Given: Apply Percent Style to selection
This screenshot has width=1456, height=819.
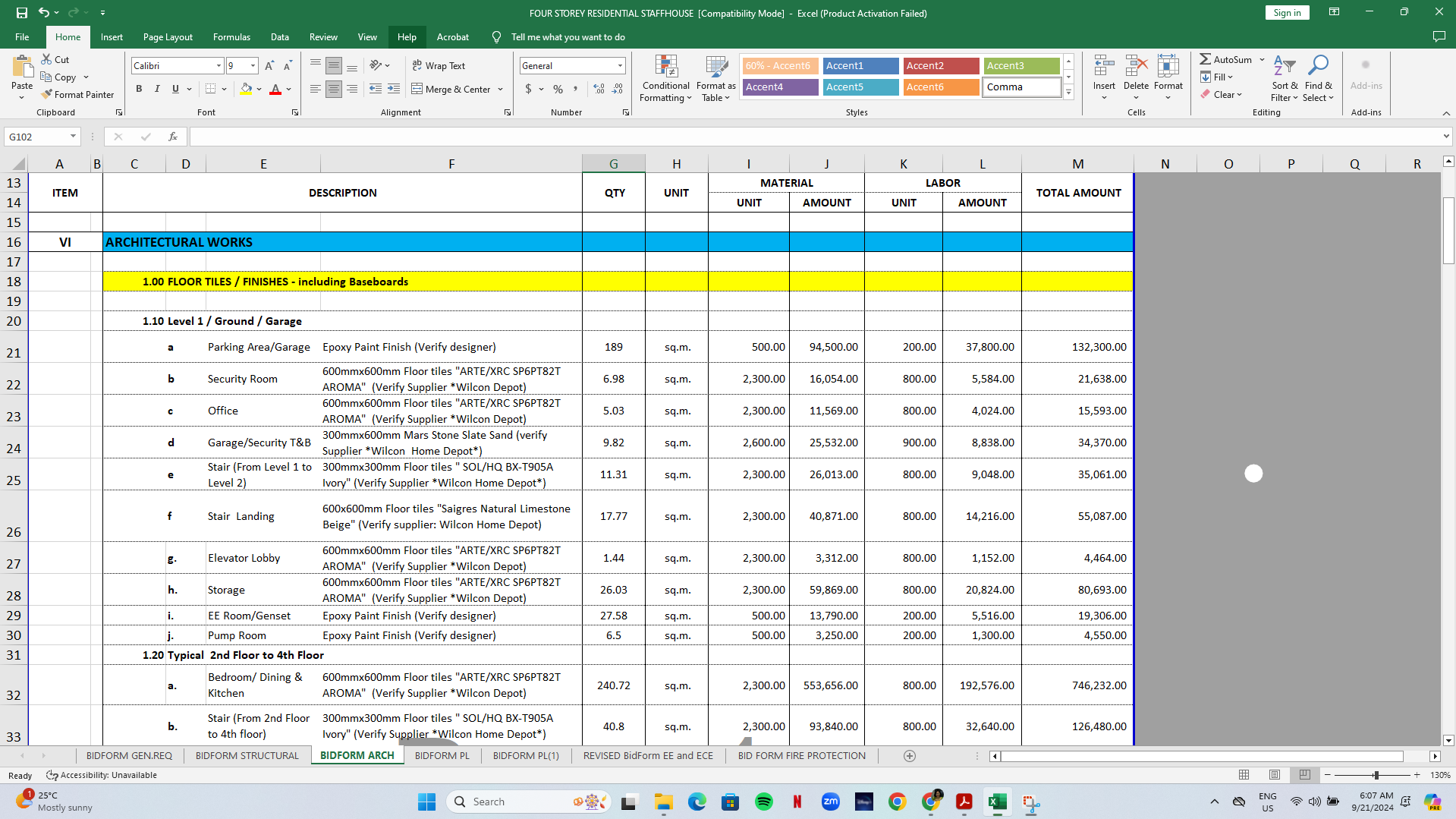Looking at the screenshot, I should (558, 90).
